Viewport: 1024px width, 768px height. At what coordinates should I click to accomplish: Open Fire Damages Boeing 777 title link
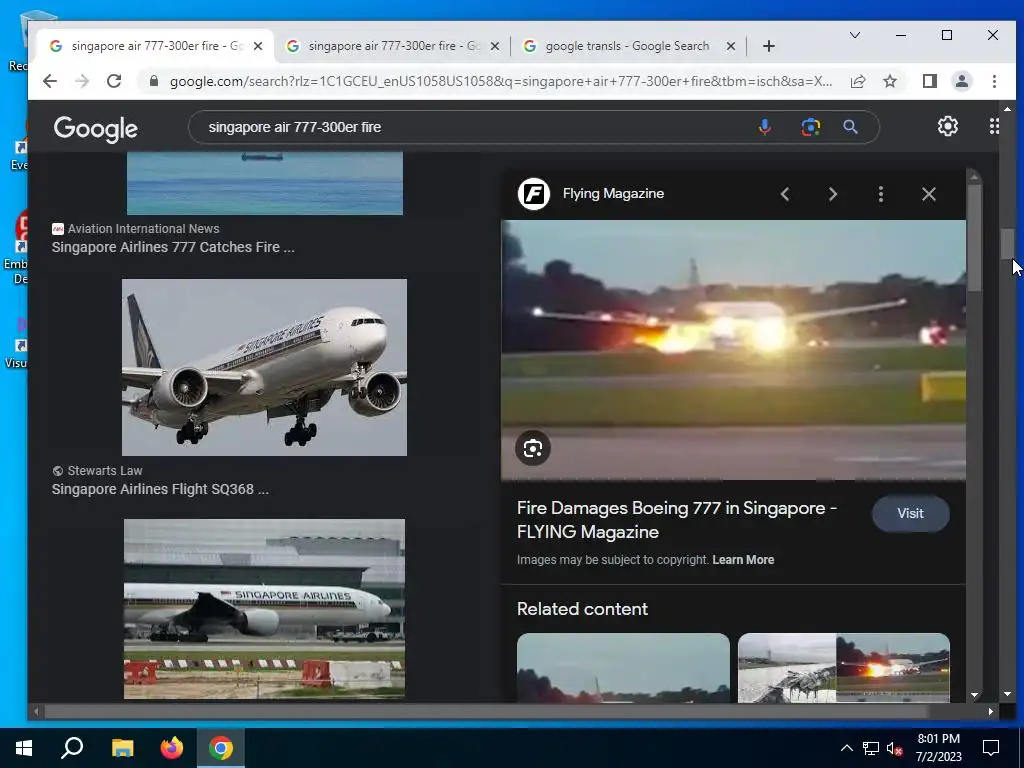coord(677,520)
